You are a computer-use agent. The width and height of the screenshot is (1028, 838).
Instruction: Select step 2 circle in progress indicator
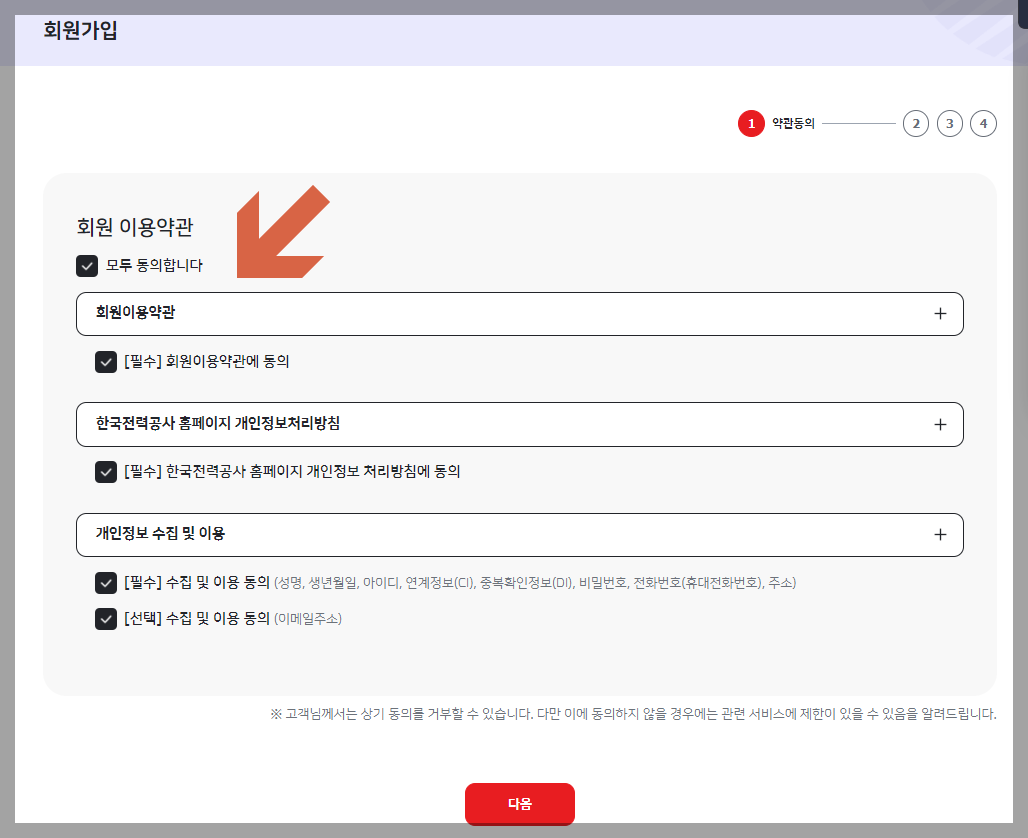(x=915, y=123)
